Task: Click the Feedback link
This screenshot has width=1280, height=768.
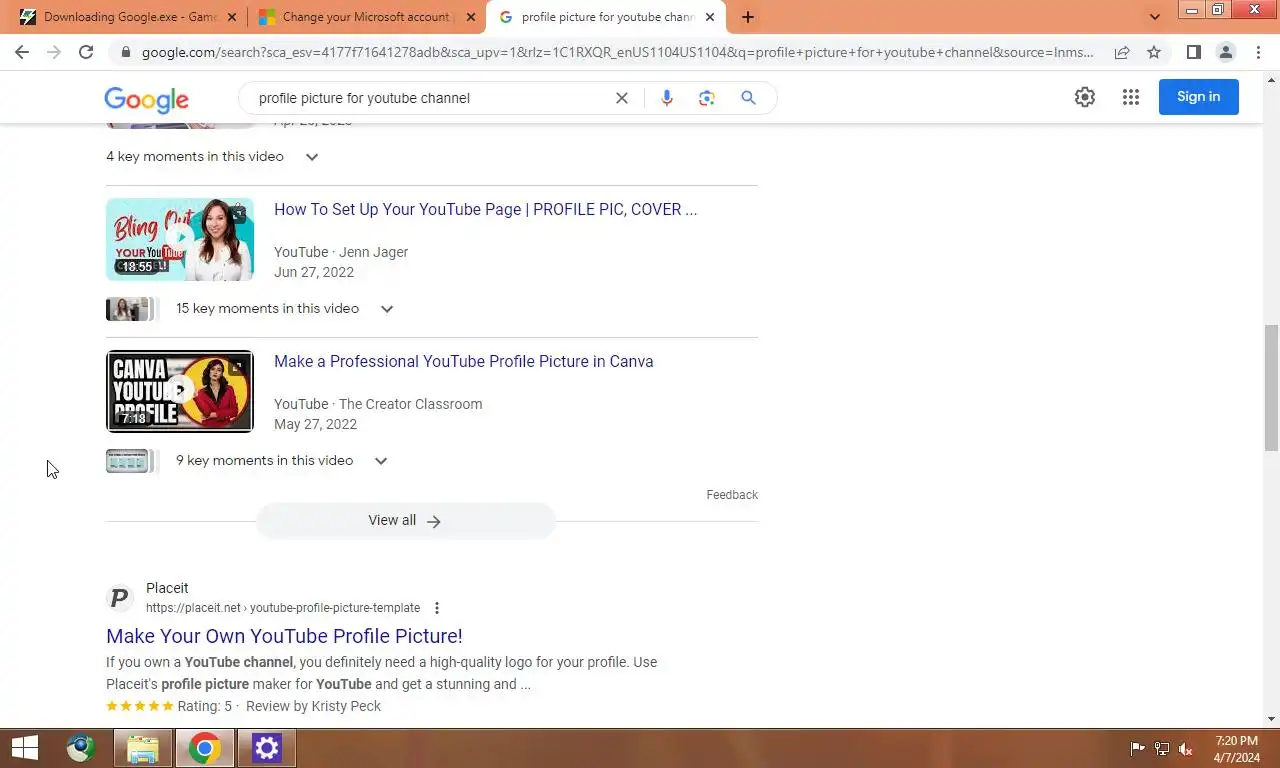Action: [x=732, y=495]
